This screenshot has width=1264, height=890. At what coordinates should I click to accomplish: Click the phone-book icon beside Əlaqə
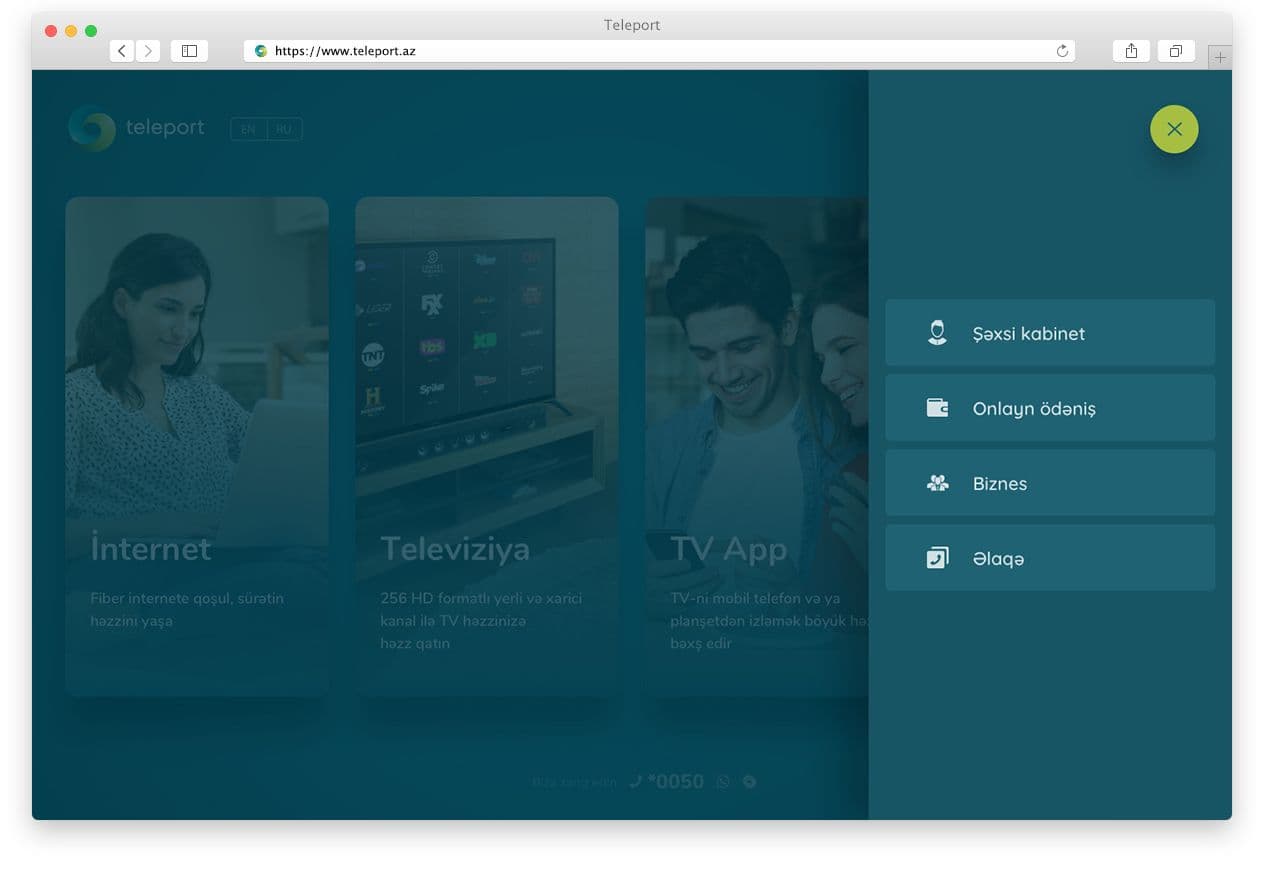937,558
